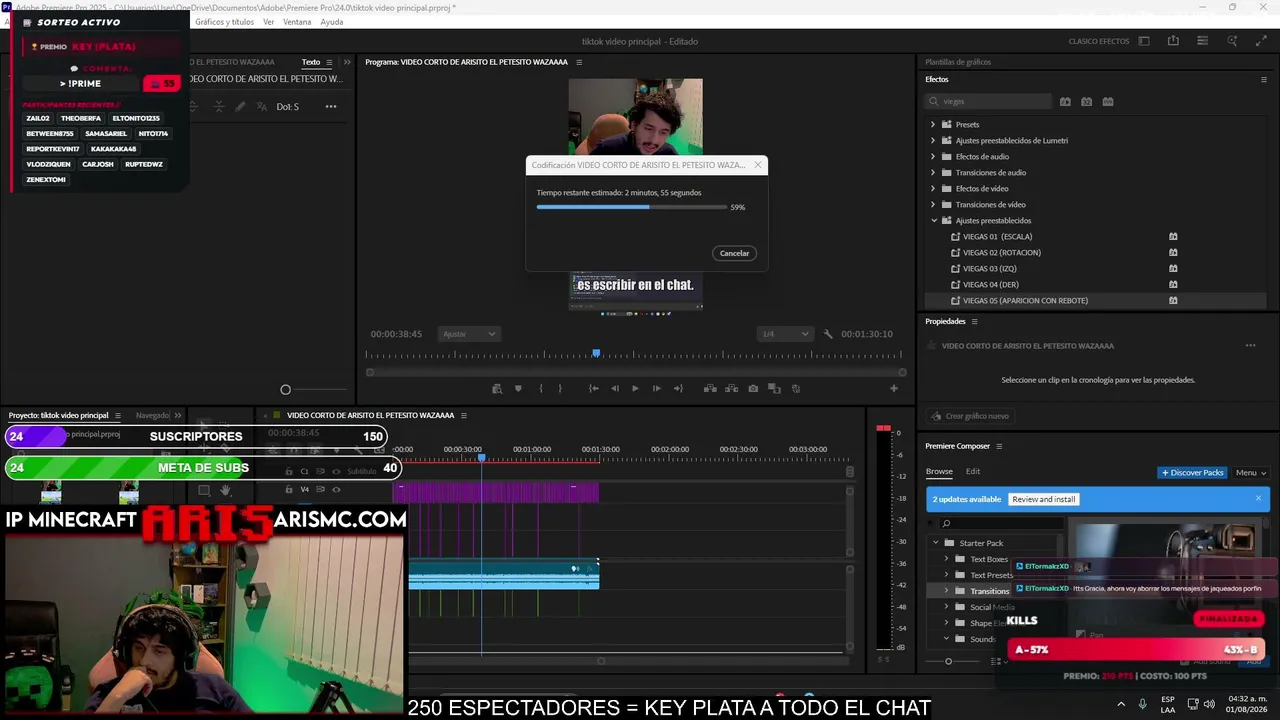The height and width of the screenshot is (720, 1280).
Task: Filter effects by 32-bit color icon
Action: coord(1086,102)
